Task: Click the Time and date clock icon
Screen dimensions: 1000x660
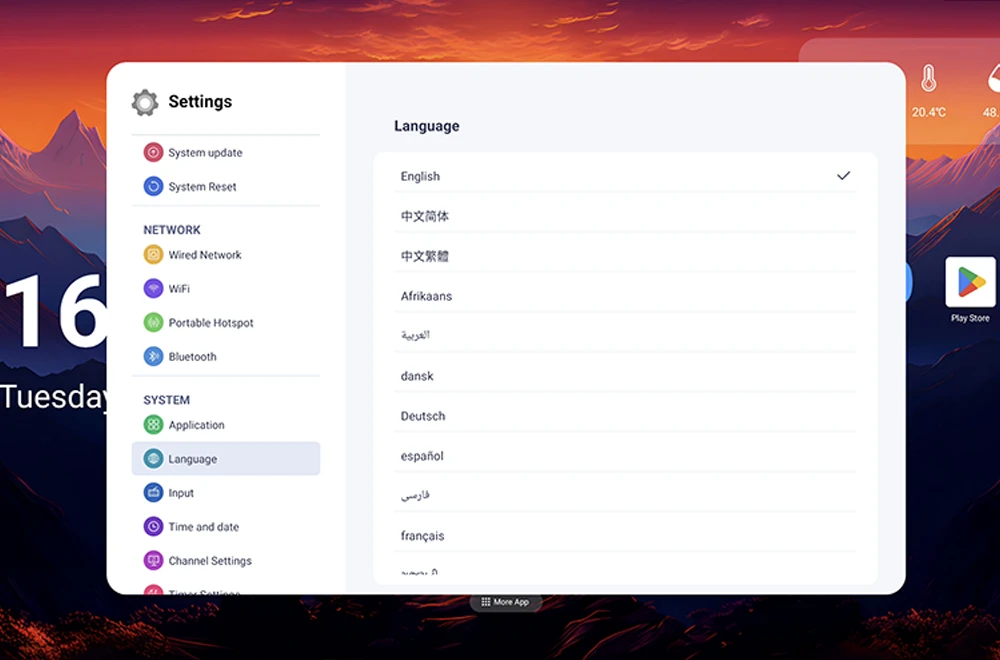Action: (x=153, y=527)
